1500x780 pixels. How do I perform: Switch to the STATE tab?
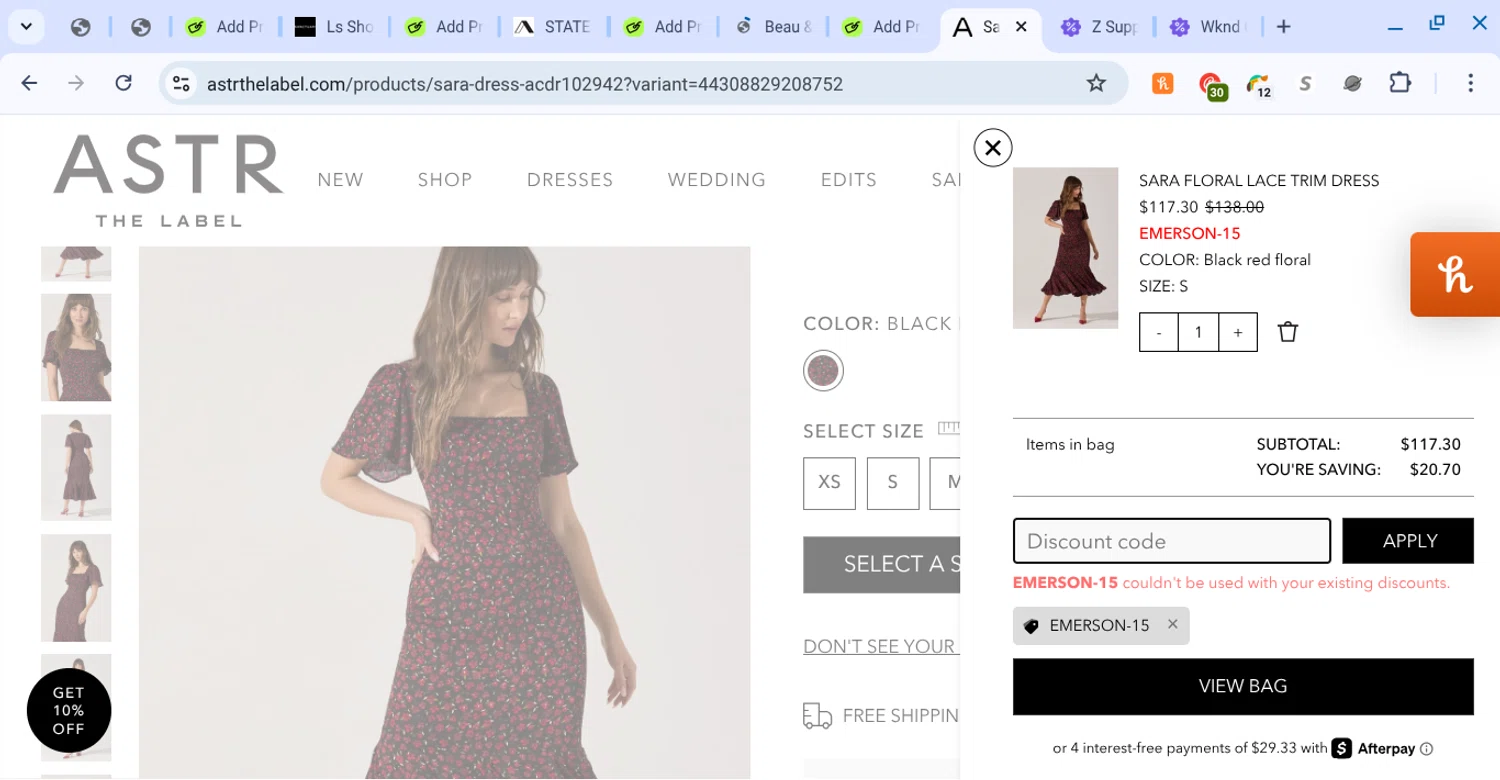(x=553, y=27)
